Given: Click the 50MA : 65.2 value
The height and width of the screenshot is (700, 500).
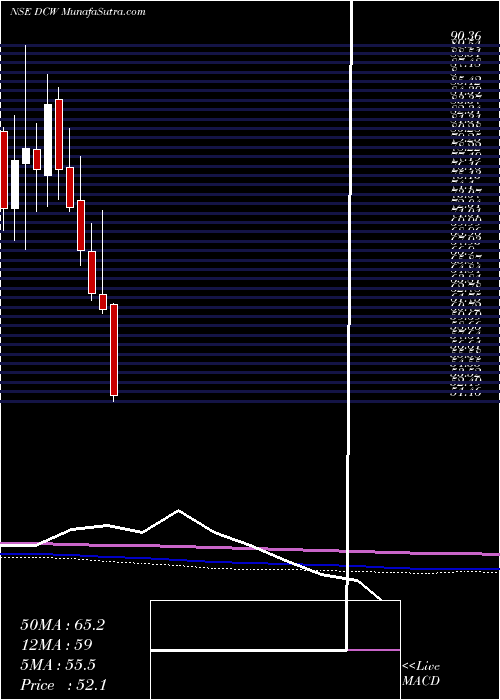Looking at the screenshot, I should (63, 625).
